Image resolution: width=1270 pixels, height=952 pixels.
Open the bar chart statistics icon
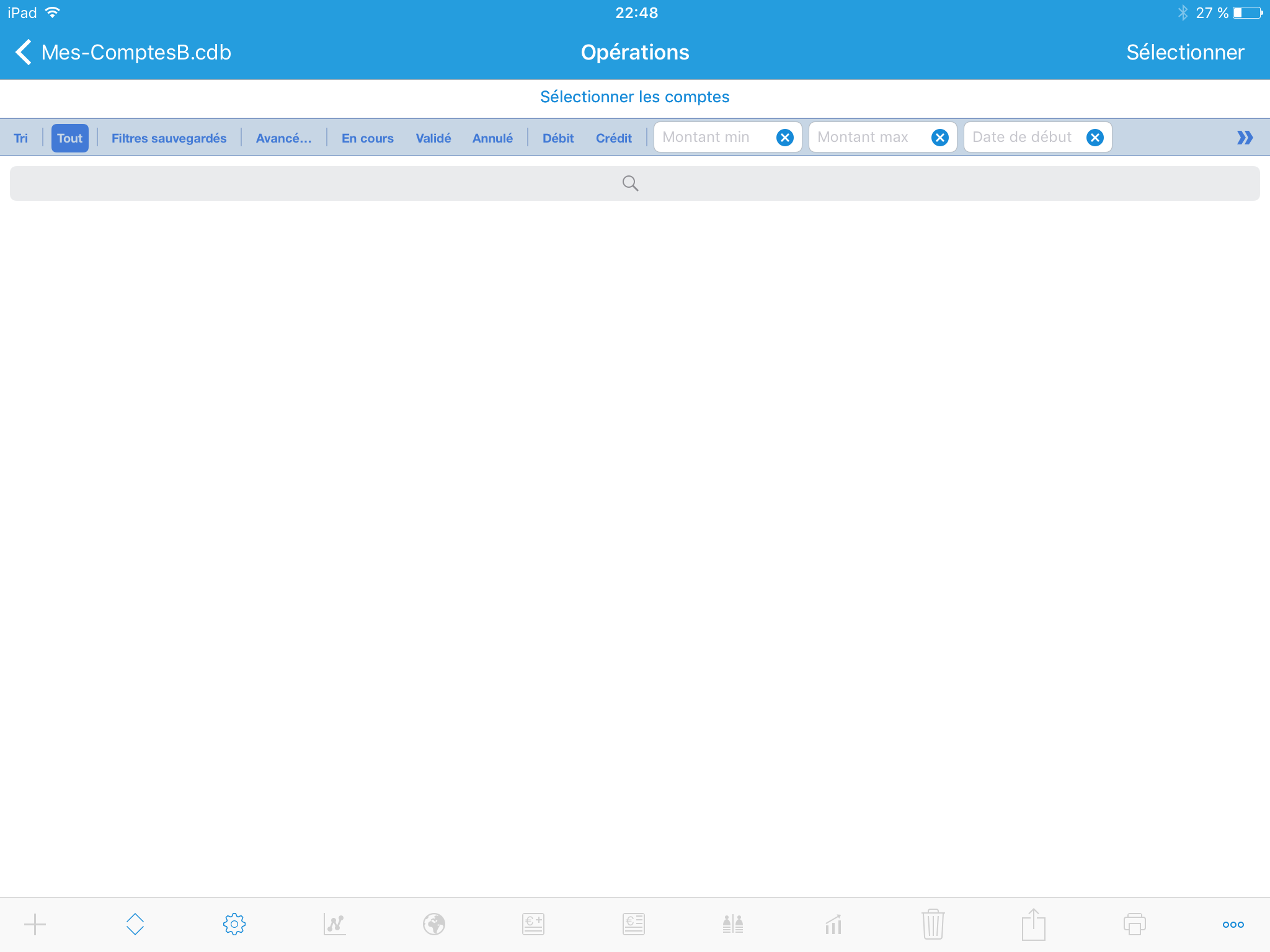833,924
